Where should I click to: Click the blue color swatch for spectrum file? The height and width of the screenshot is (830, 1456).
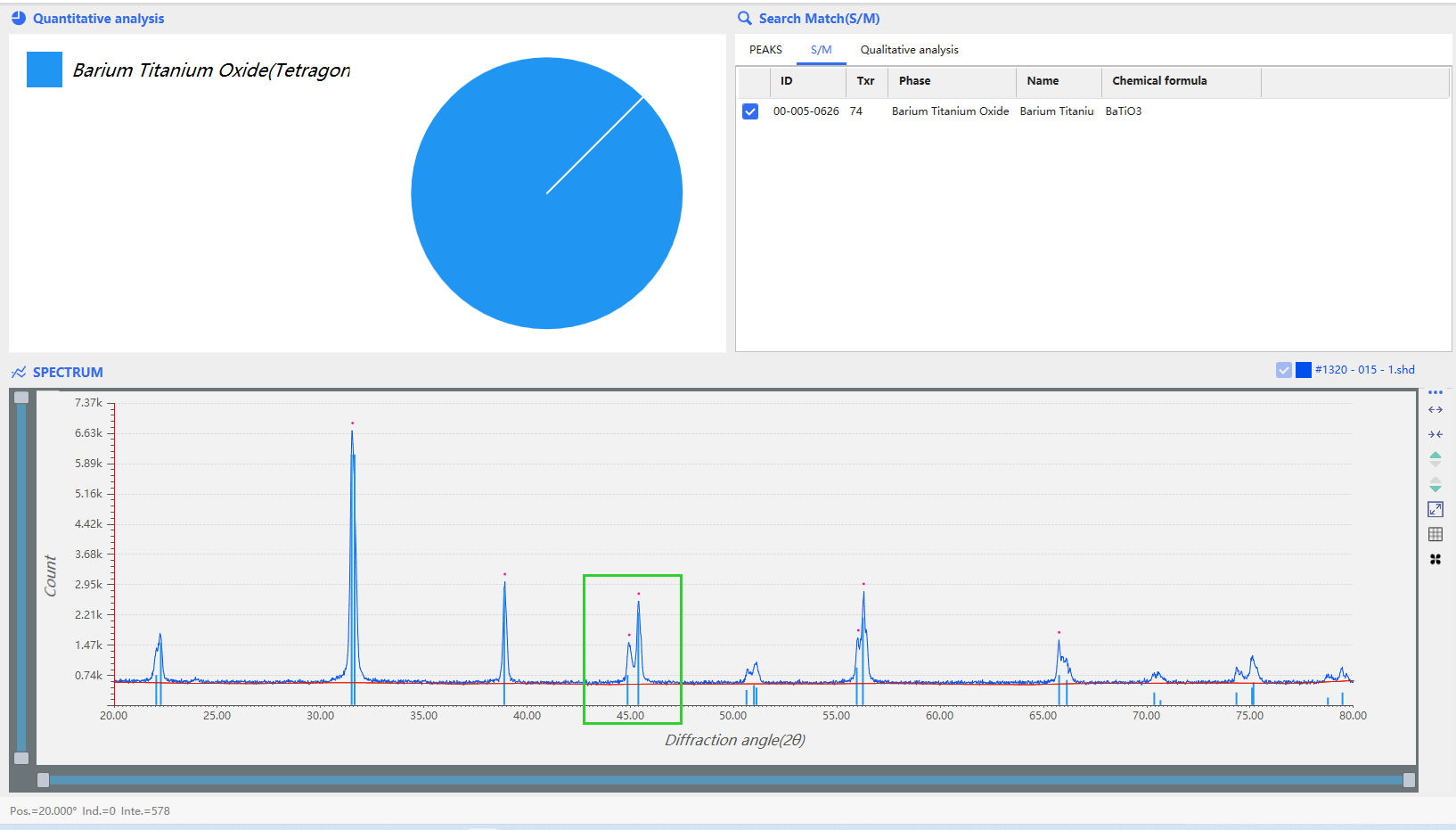pos(1304,370)
